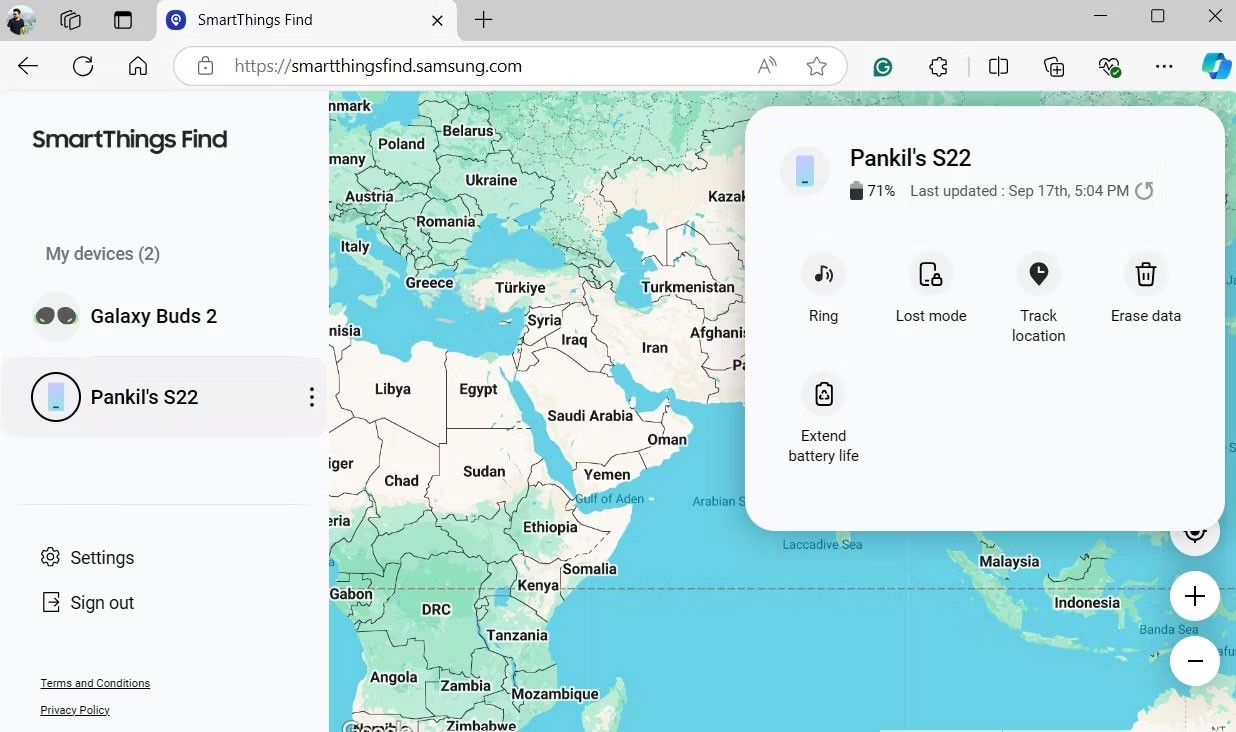The image size is (1236, 732).
Task: Activate Lost mode for the phone
Action: pyautogui.click(x=930, y=274)
